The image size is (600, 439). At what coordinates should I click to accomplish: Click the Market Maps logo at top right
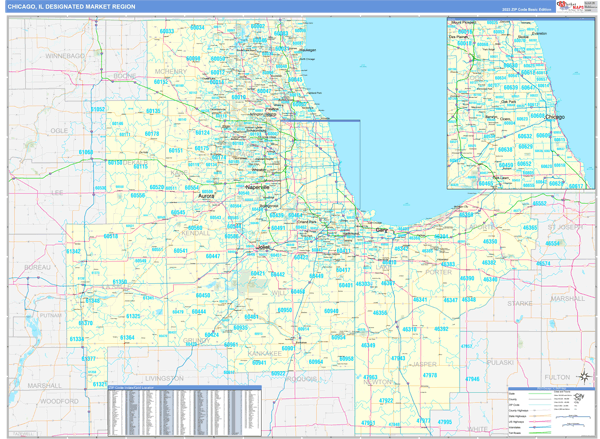click(569, 6)
